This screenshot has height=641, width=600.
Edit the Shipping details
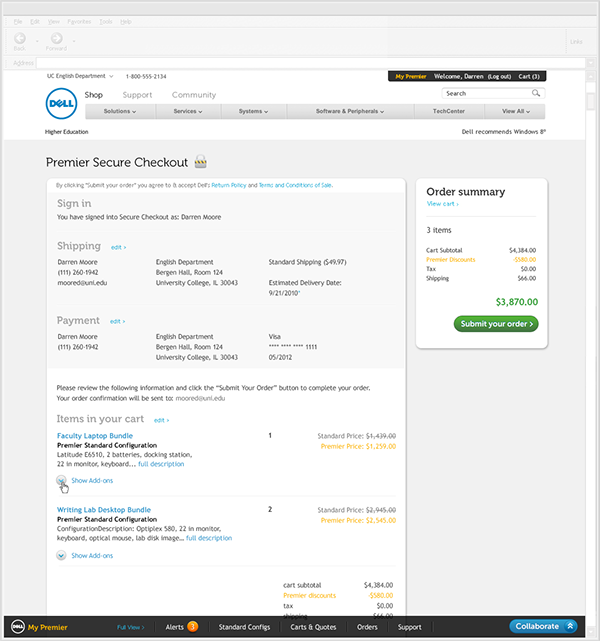click(x=119, y=247)
